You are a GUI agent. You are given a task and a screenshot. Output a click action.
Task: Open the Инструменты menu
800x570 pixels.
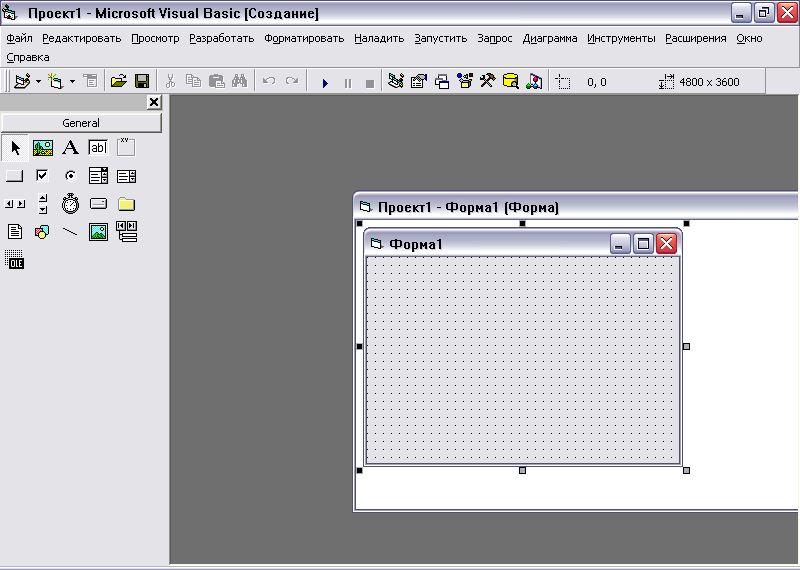pos(621,38)
